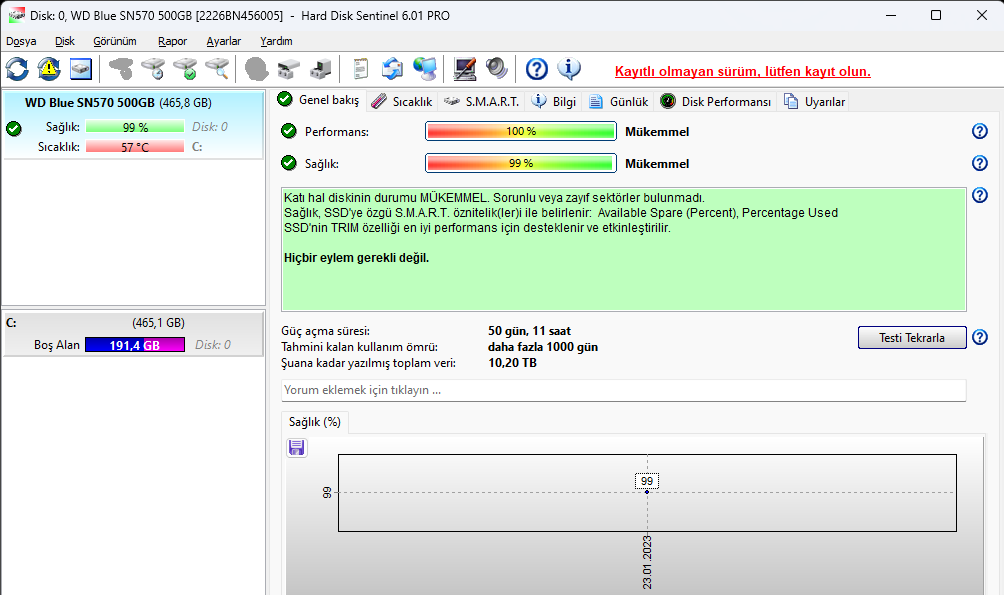This screenshot has height=595, width=1004.
Task: Switch to the Uyarılar tab
Action: click(814, 101)
